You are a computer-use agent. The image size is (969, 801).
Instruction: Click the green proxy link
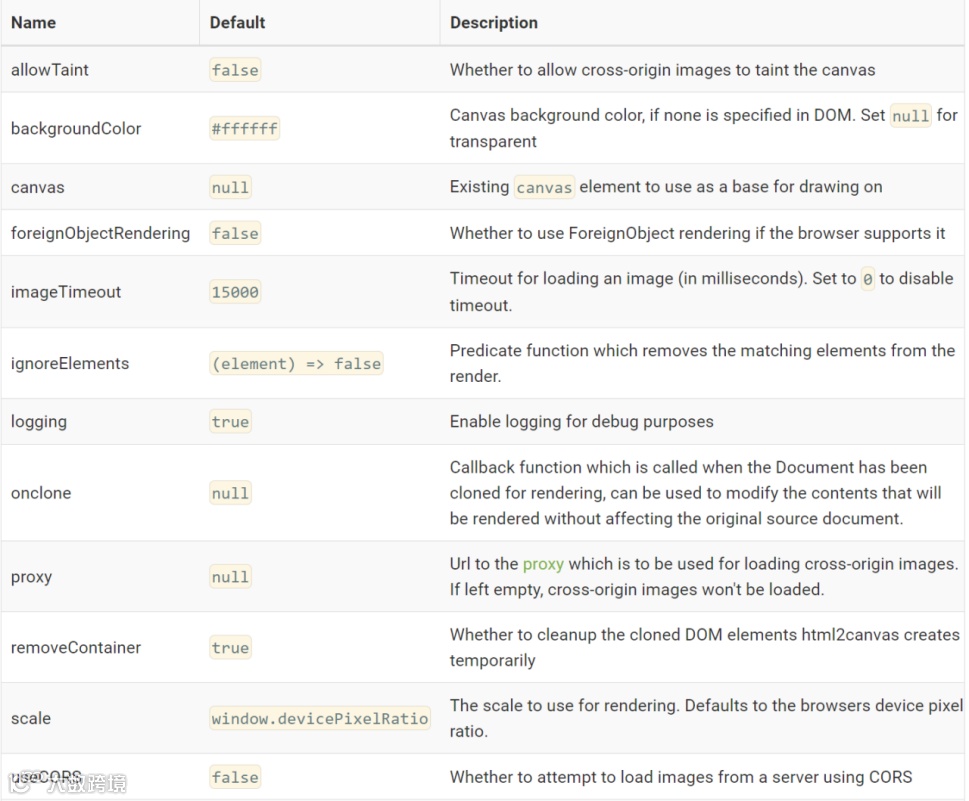pyautogui.click(x=543, y=564)
